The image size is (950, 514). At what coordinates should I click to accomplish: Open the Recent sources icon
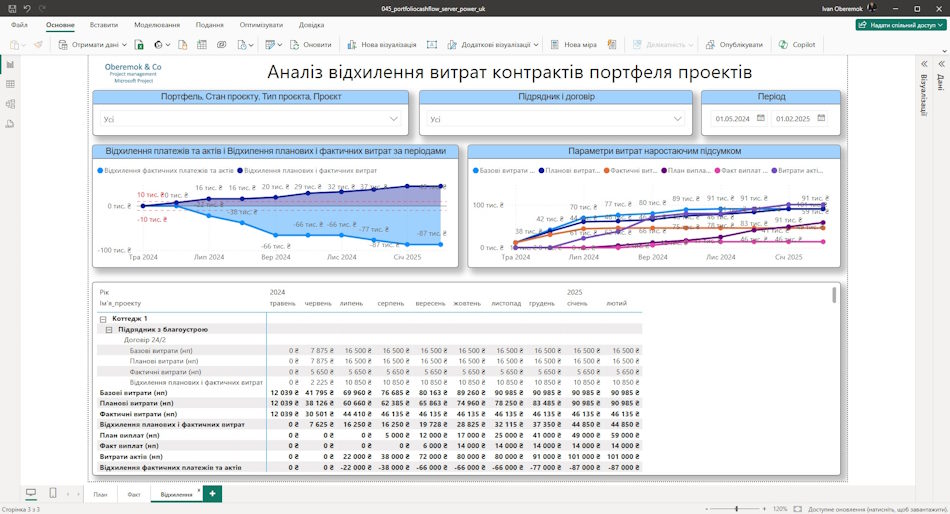pyautogui.click(x=242, y=44)
